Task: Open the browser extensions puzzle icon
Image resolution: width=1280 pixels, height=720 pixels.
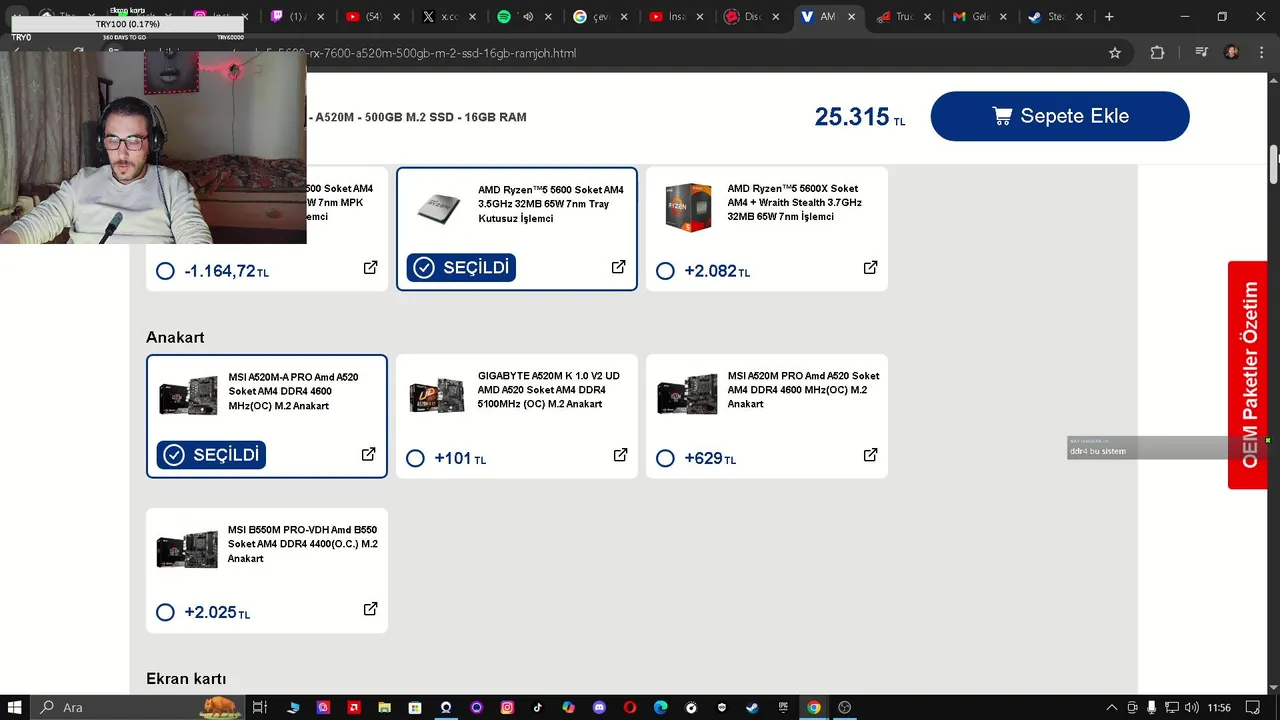Action: click(1157, 53)
